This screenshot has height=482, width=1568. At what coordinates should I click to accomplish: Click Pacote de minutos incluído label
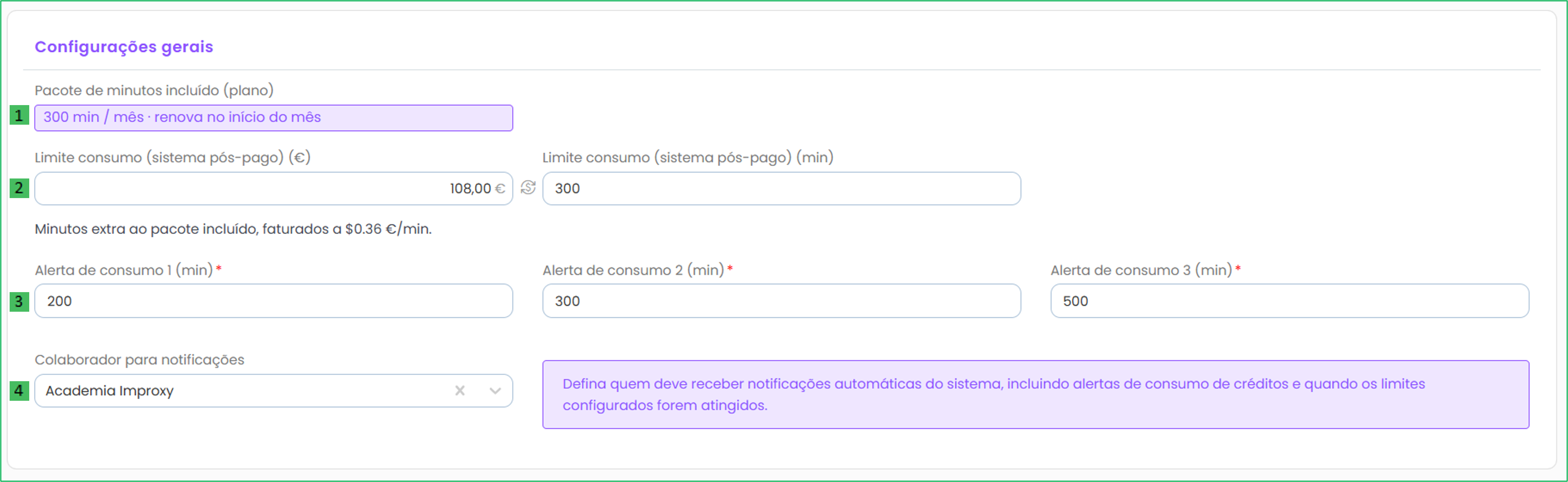tap(154, 90)
